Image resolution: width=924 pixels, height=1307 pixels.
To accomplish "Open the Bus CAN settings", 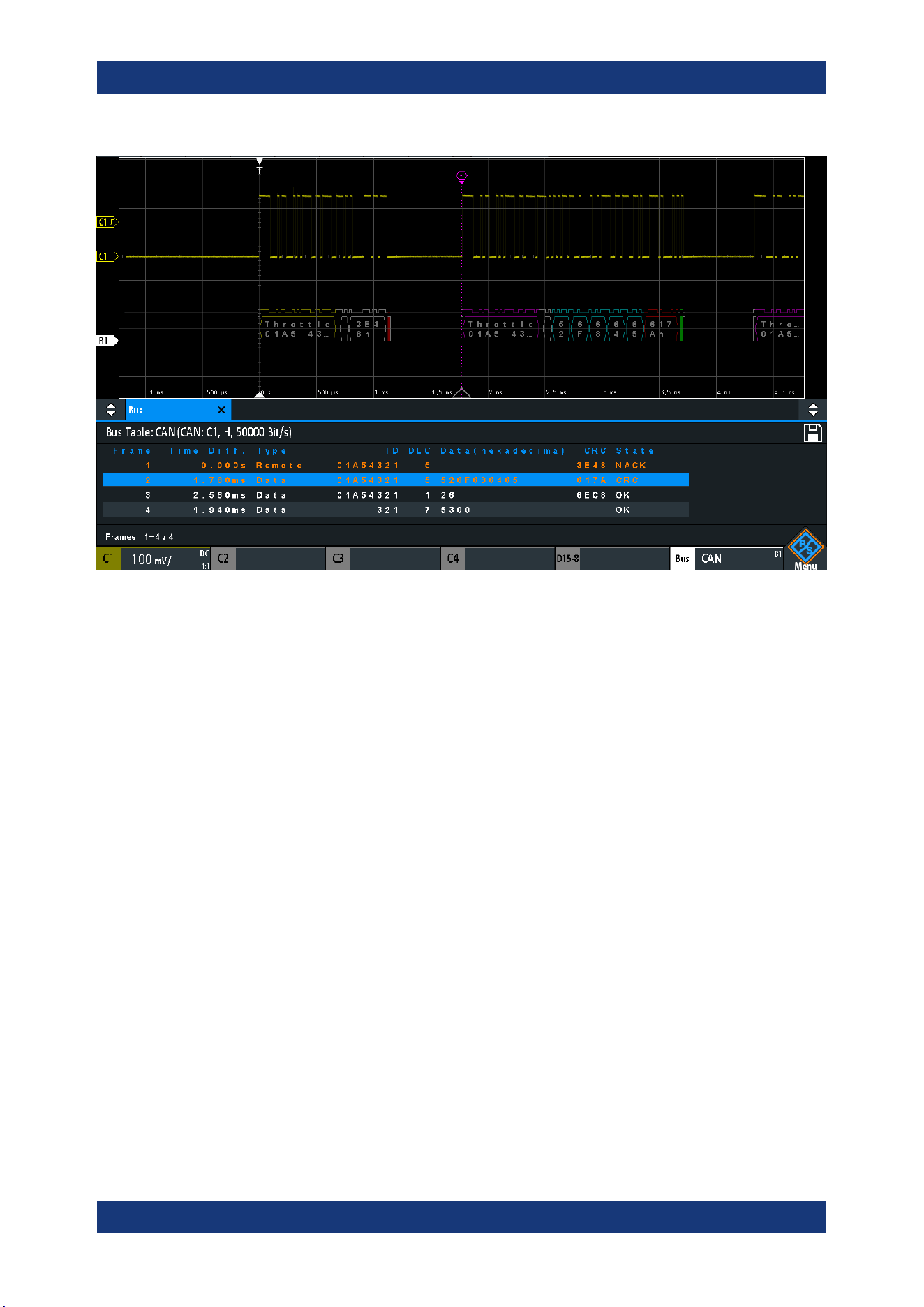I will [x=727, y=559].
